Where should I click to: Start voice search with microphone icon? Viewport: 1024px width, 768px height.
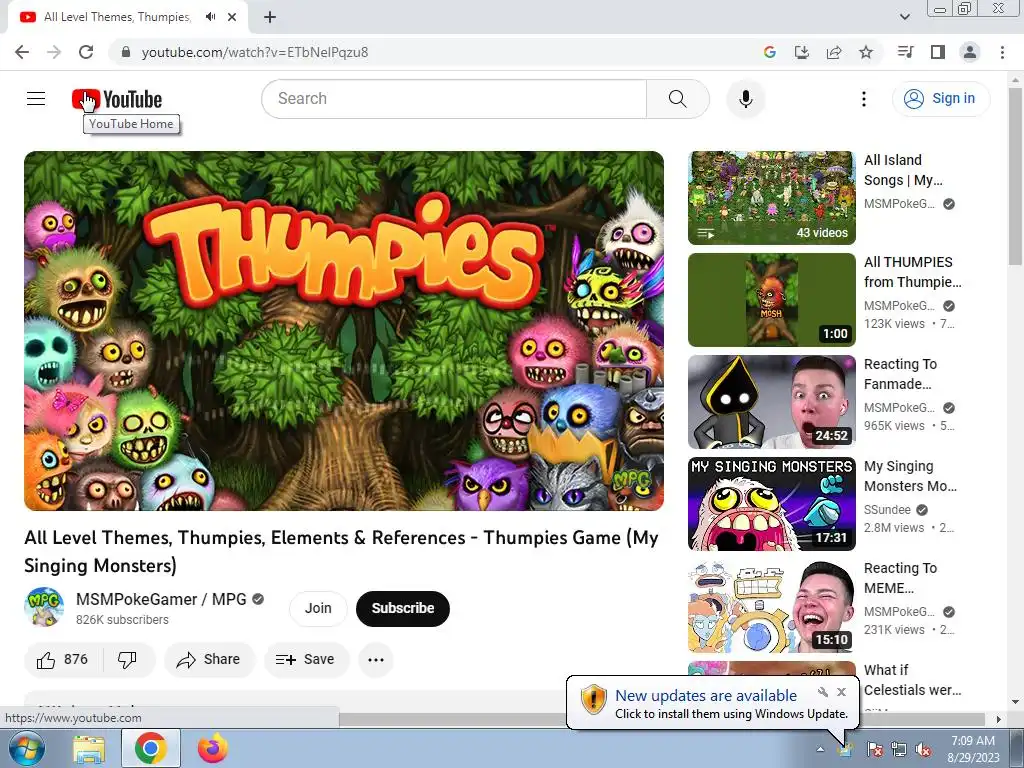[745, 99]
